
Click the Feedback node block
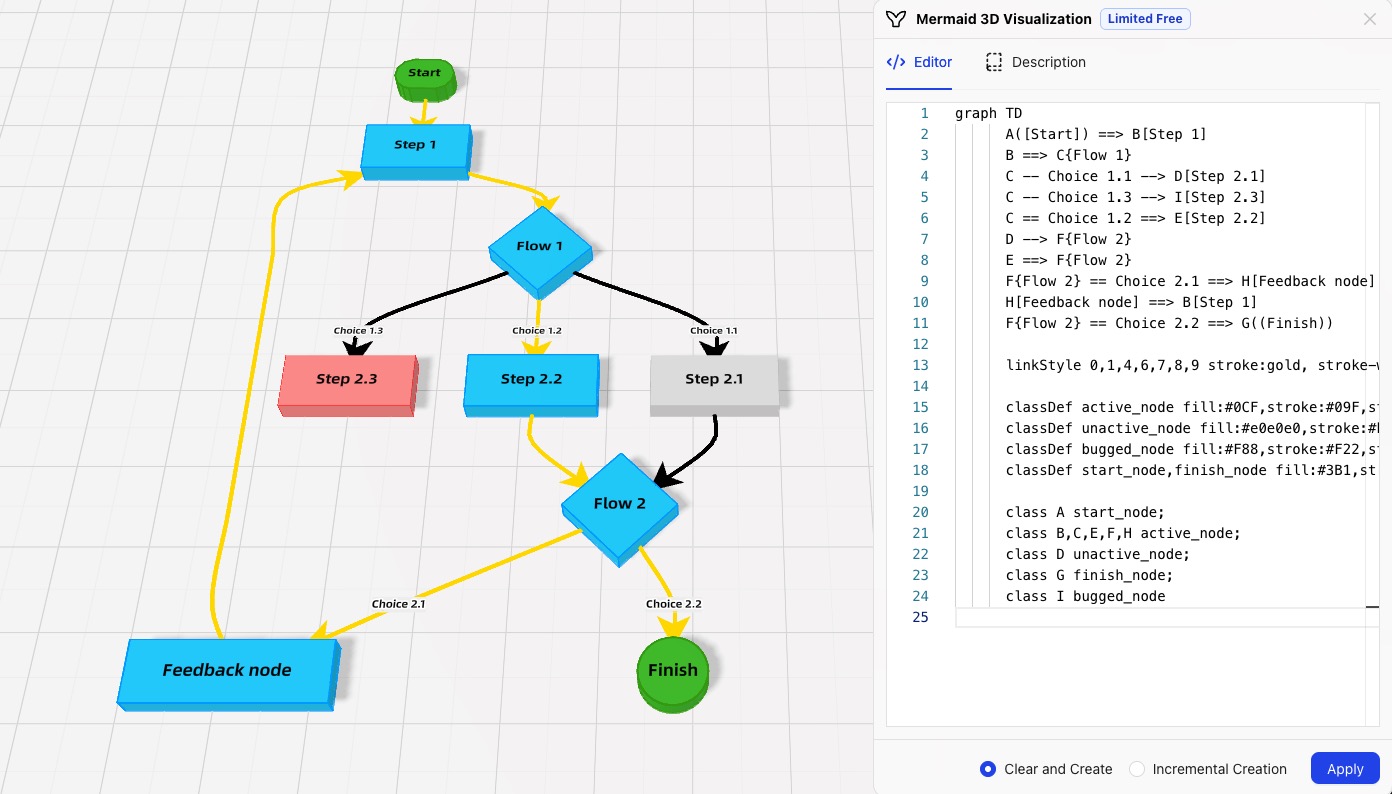coord(227,672)
